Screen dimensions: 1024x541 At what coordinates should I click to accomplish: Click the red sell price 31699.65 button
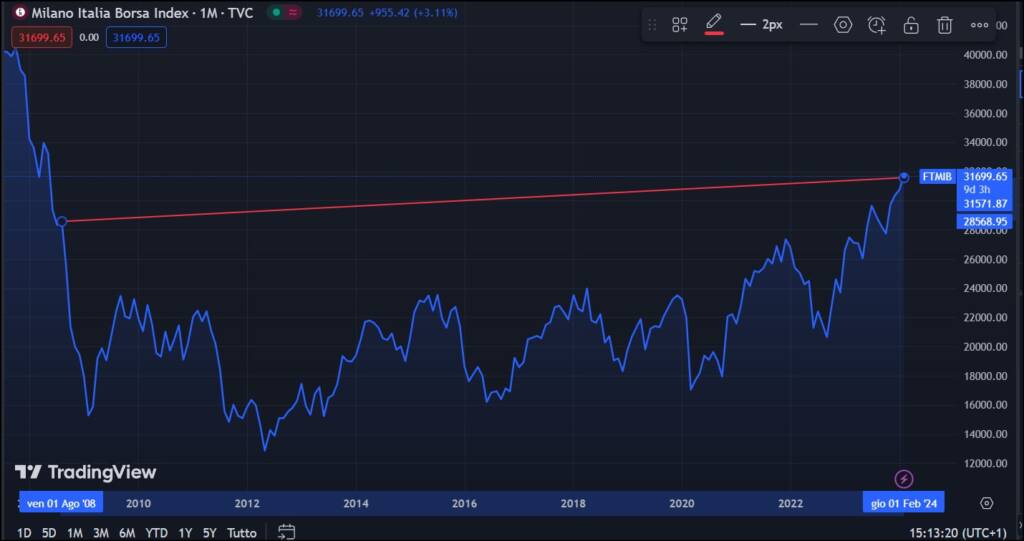[x=42, y=37]
